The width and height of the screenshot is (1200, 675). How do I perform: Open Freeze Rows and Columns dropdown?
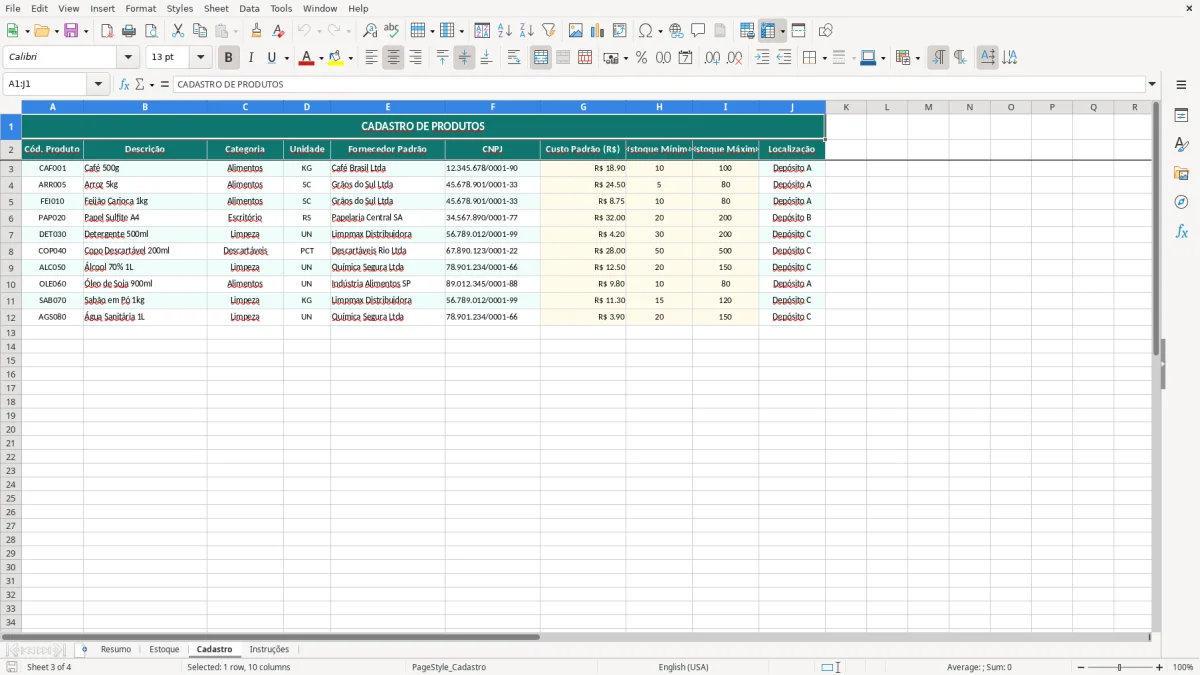(x=783, y=31)
